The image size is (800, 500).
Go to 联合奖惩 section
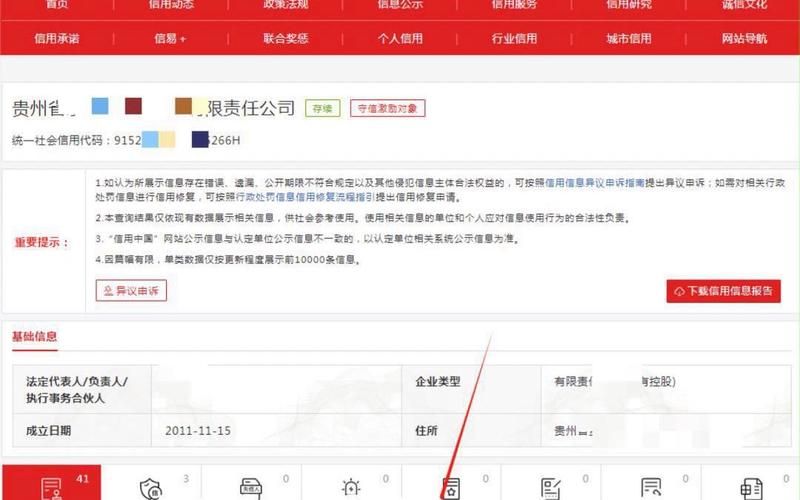point(286,38)
